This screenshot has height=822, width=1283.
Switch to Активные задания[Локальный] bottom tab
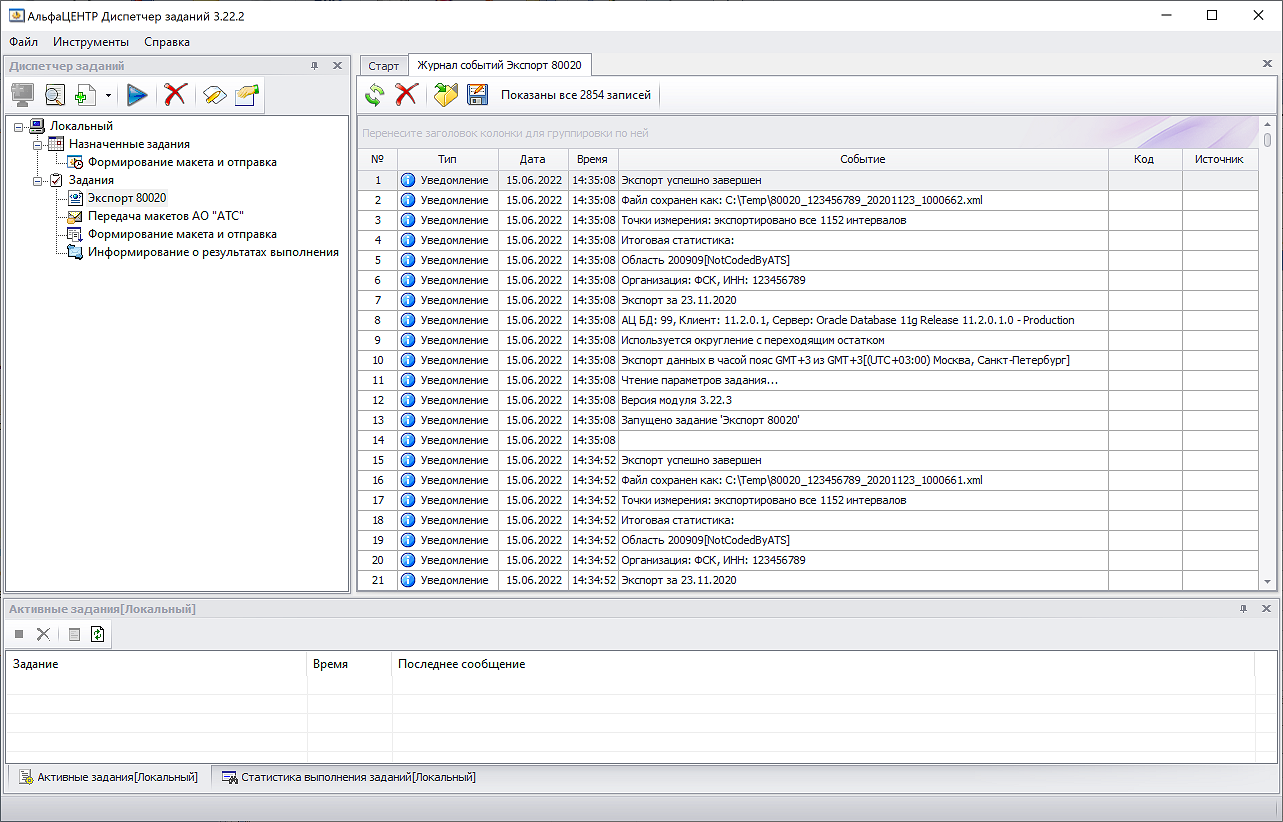click(x=109, y=777)
